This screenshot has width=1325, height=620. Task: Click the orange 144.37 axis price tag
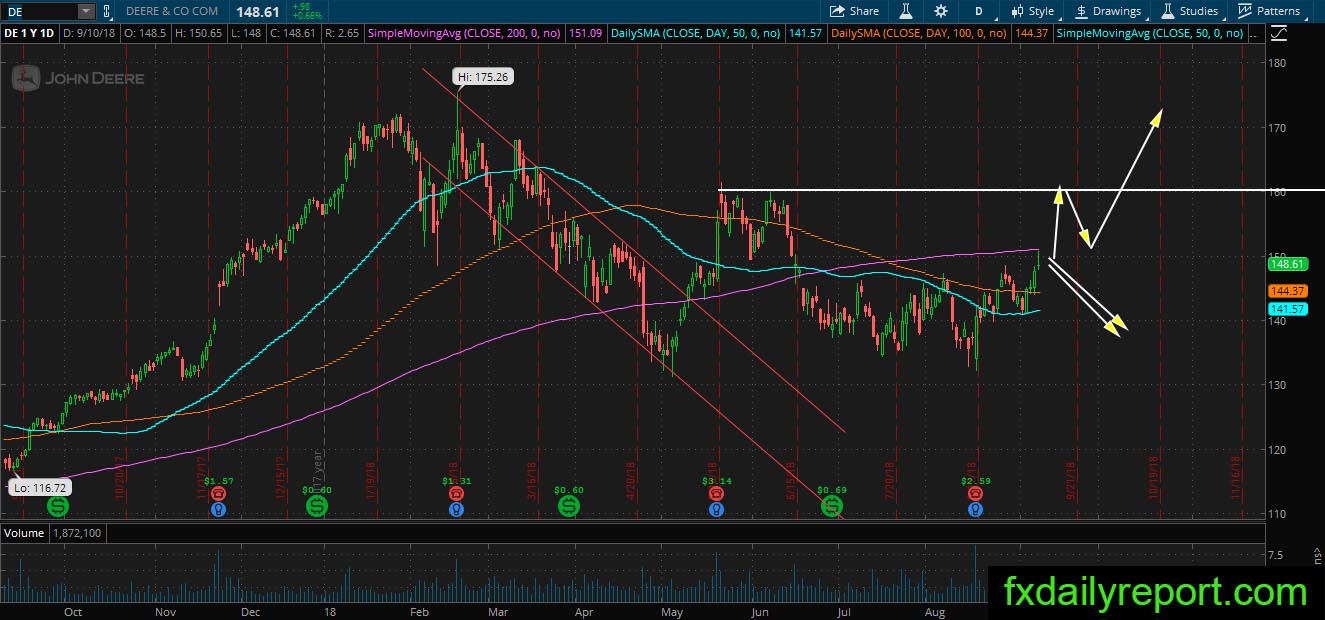pyautogui.click(x=1287, y=291)
